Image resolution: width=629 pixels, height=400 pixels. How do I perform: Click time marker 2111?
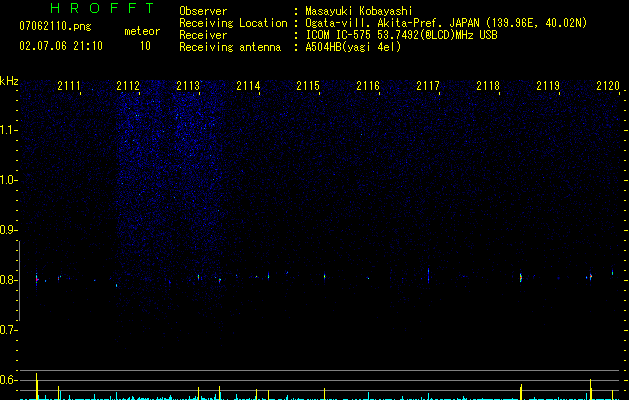69,85
